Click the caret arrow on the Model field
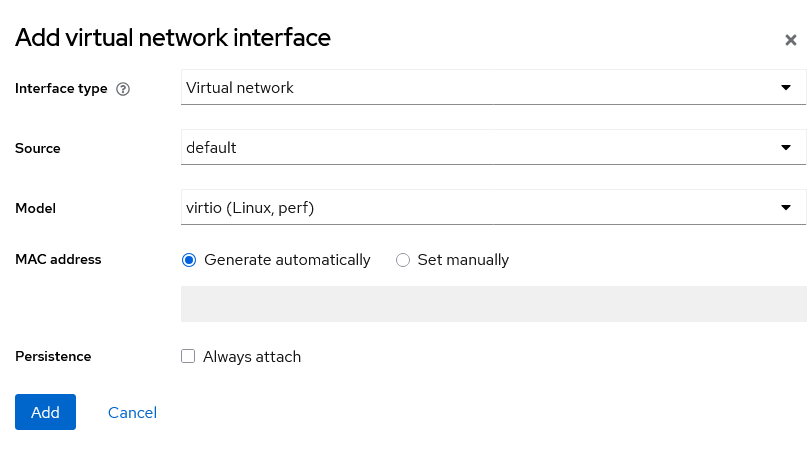 [785, 208]
